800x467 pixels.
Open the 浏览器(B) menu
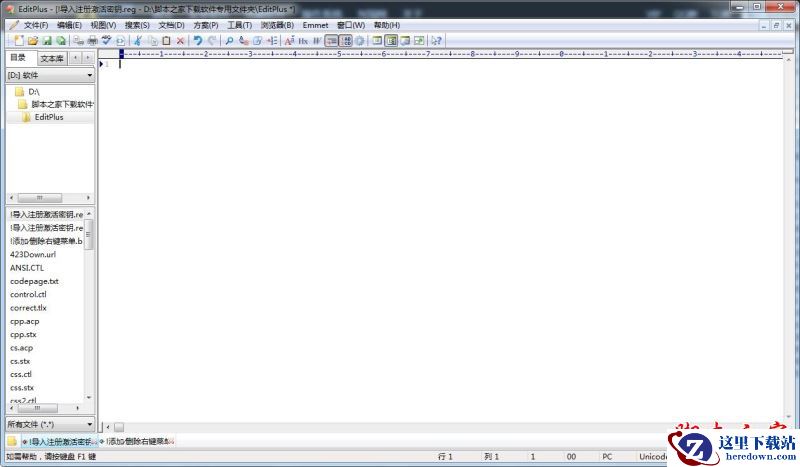tap(278, 25)
